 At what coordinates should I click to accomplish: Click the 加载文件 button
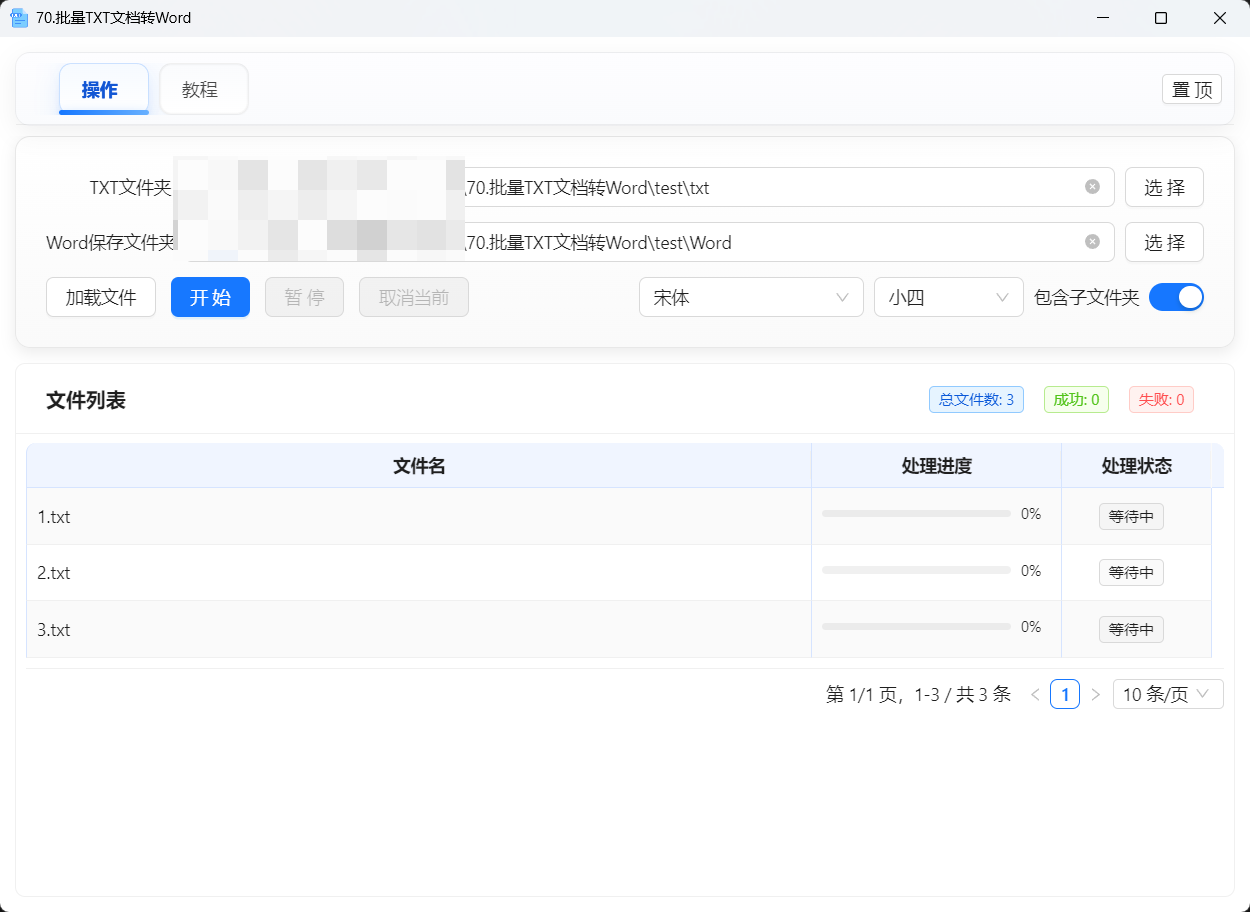pos(101,297)
